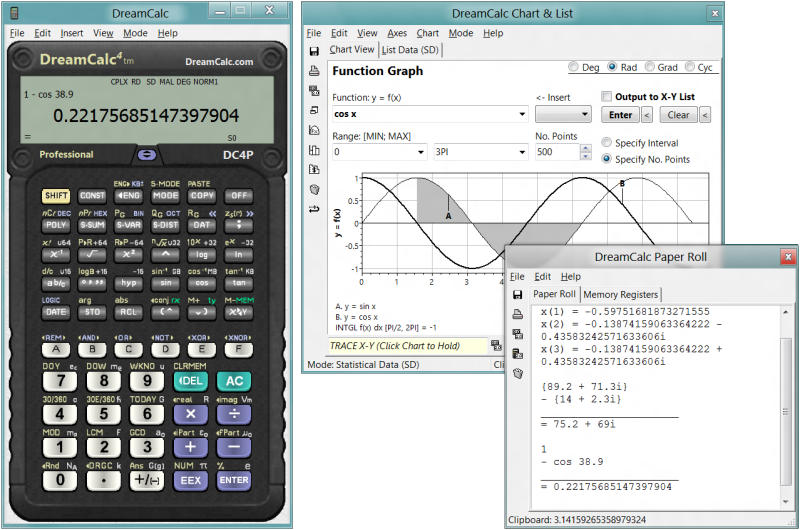Image resolution: width=800 pixels, height=530 pixels.
Task: Toggle the blue oval expander below the calculator display
Action: click(147, 155)
